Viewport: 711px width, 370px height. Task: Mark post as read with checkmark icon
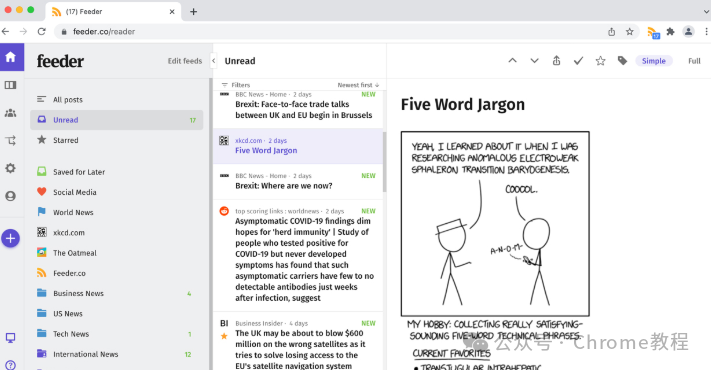[x=578, y=61]
